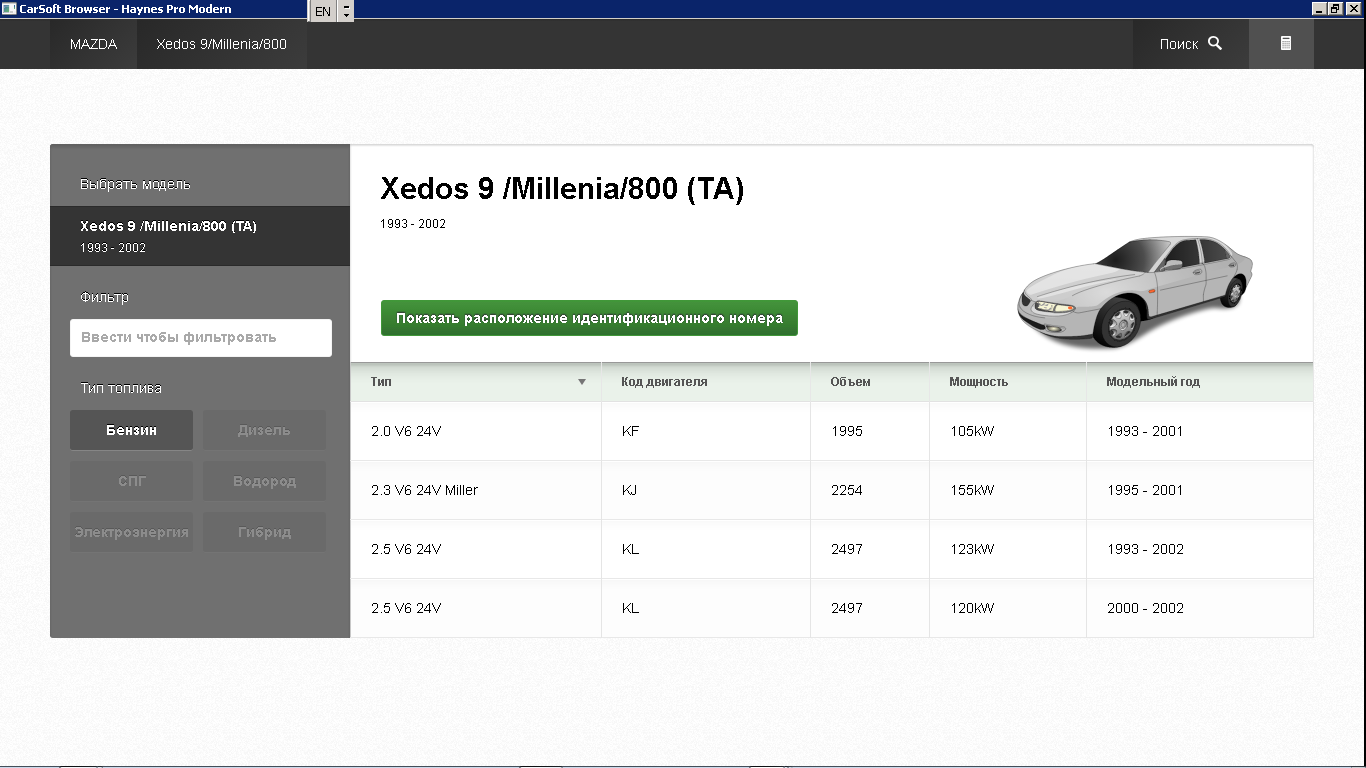Focus the Ввести чтобы фильтровать filter field
Screen dimensions: 1366x768
pos(201,338)
